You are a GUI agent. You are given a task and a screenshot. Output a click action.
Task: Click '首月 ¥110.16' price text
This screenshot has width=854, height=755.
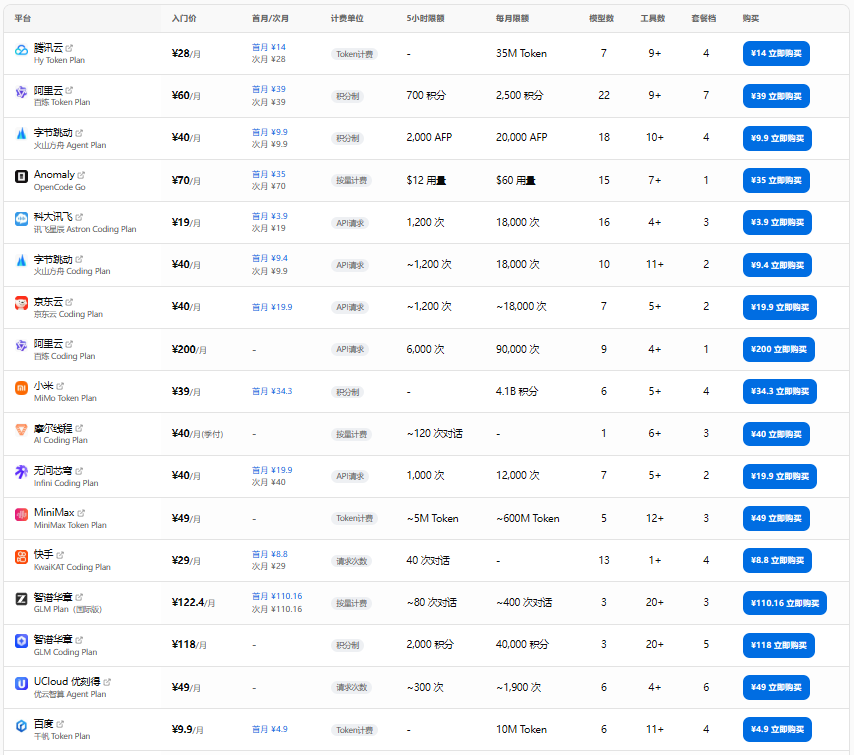[x=277, y=596]
